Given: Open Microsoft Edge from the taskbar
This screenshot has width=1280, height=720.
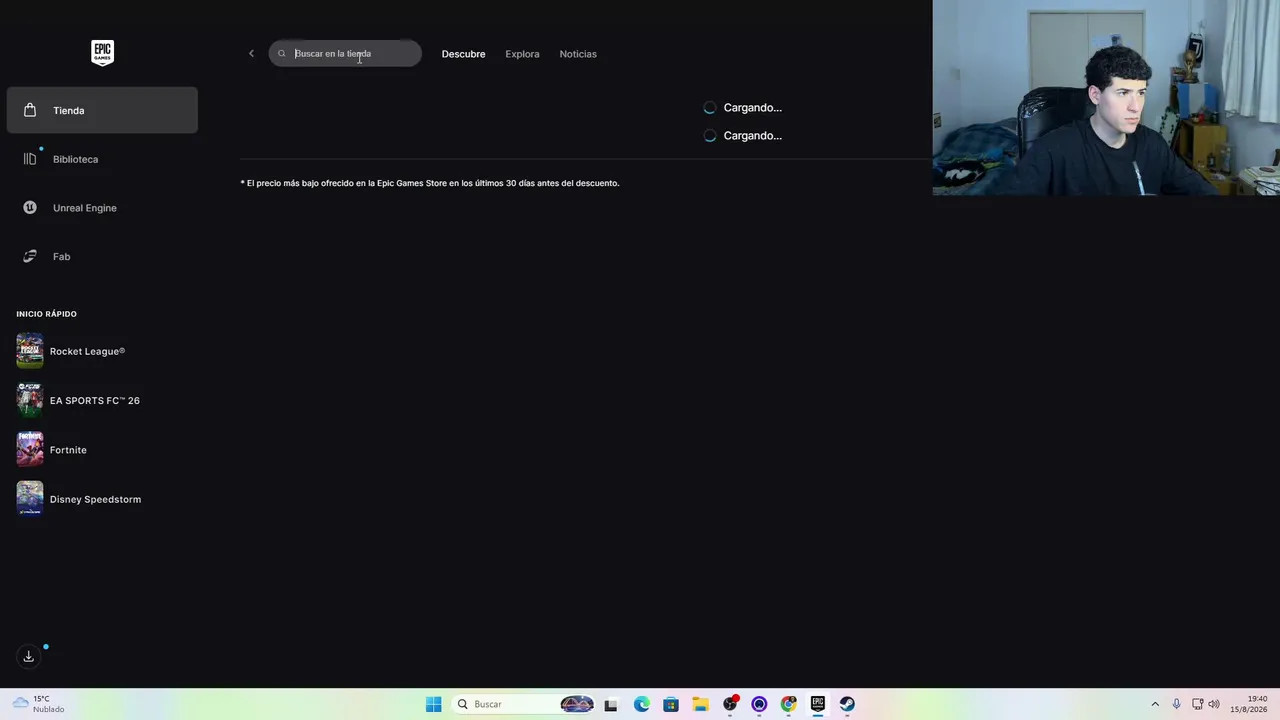Looking at the screenshot, I should point(641,704).
